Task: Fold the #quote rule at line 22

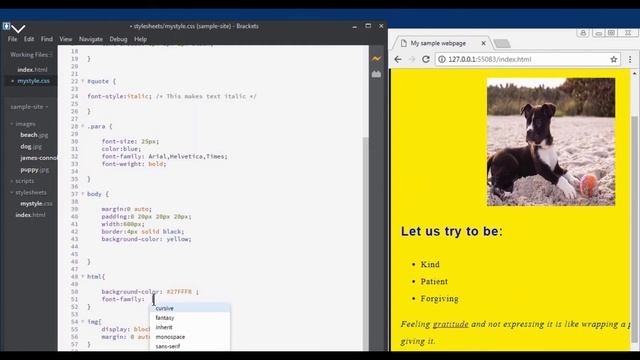Action: click(x=82, y=81)
